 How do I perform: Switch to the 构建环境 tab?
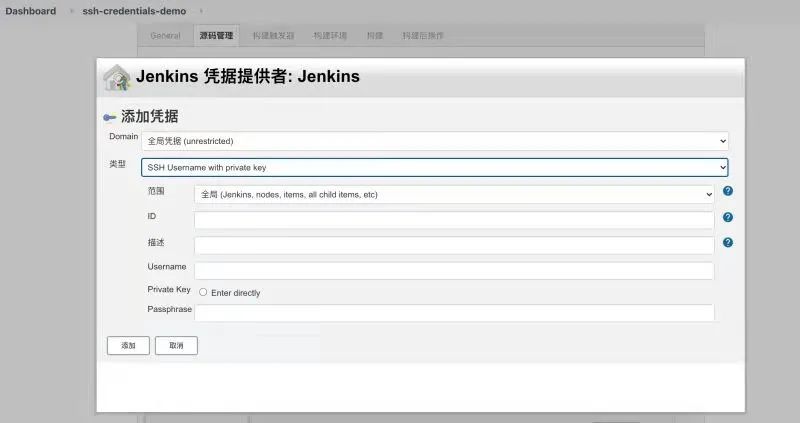(x=330, y=36)
